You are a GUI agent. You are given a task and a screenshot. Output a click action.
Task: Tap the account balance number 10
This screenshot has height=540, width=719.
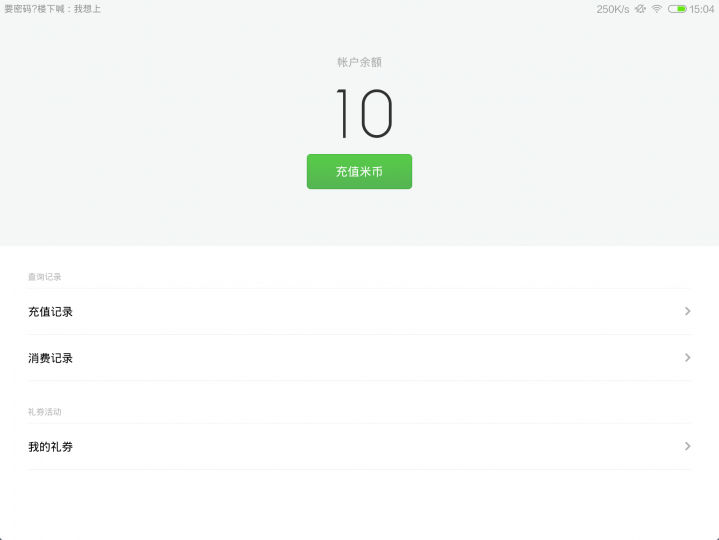364,113
